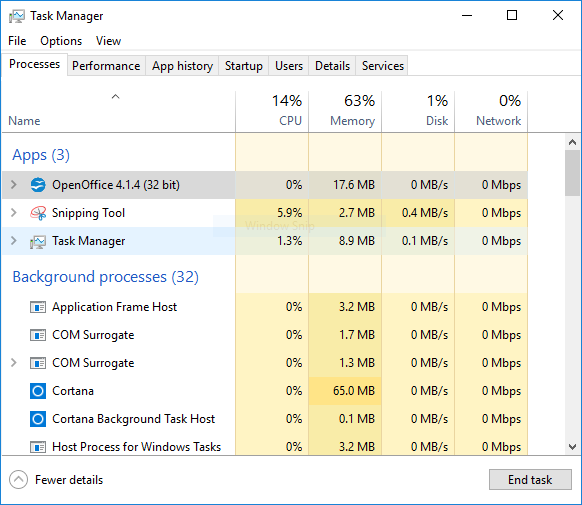Sort by the Network column header
The image size is (582, 505).
pyautogui.click(x=491, y=111)
